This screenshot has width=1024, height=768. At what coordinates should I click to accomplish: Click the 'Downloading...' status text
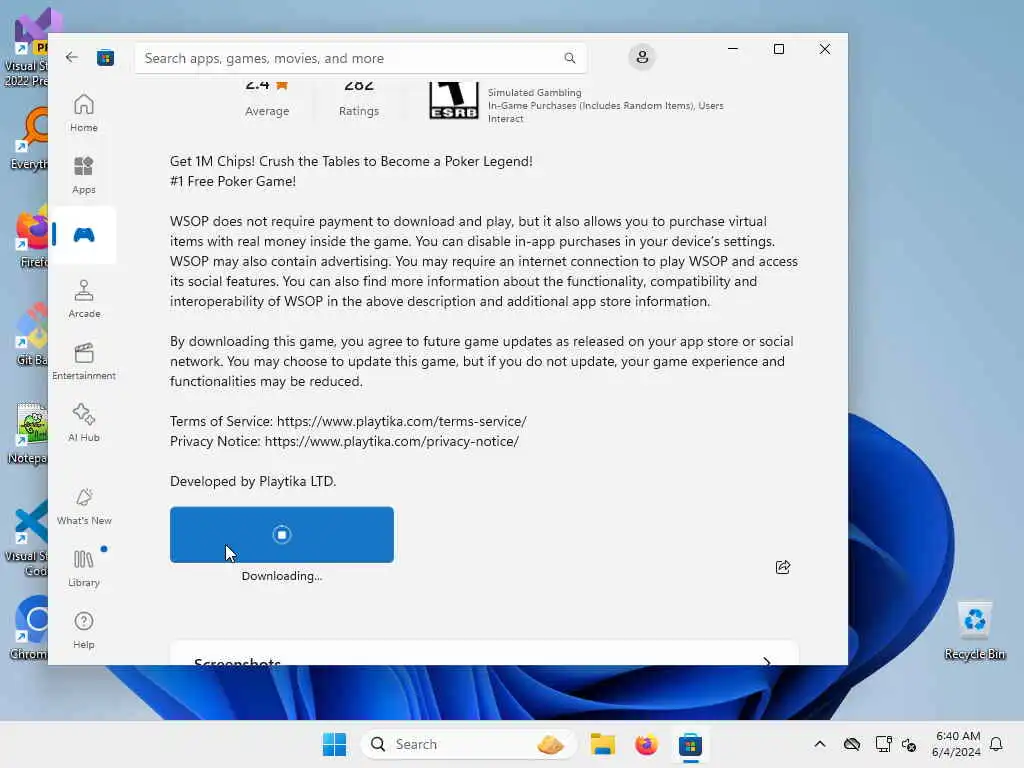[x=281, y=576]
